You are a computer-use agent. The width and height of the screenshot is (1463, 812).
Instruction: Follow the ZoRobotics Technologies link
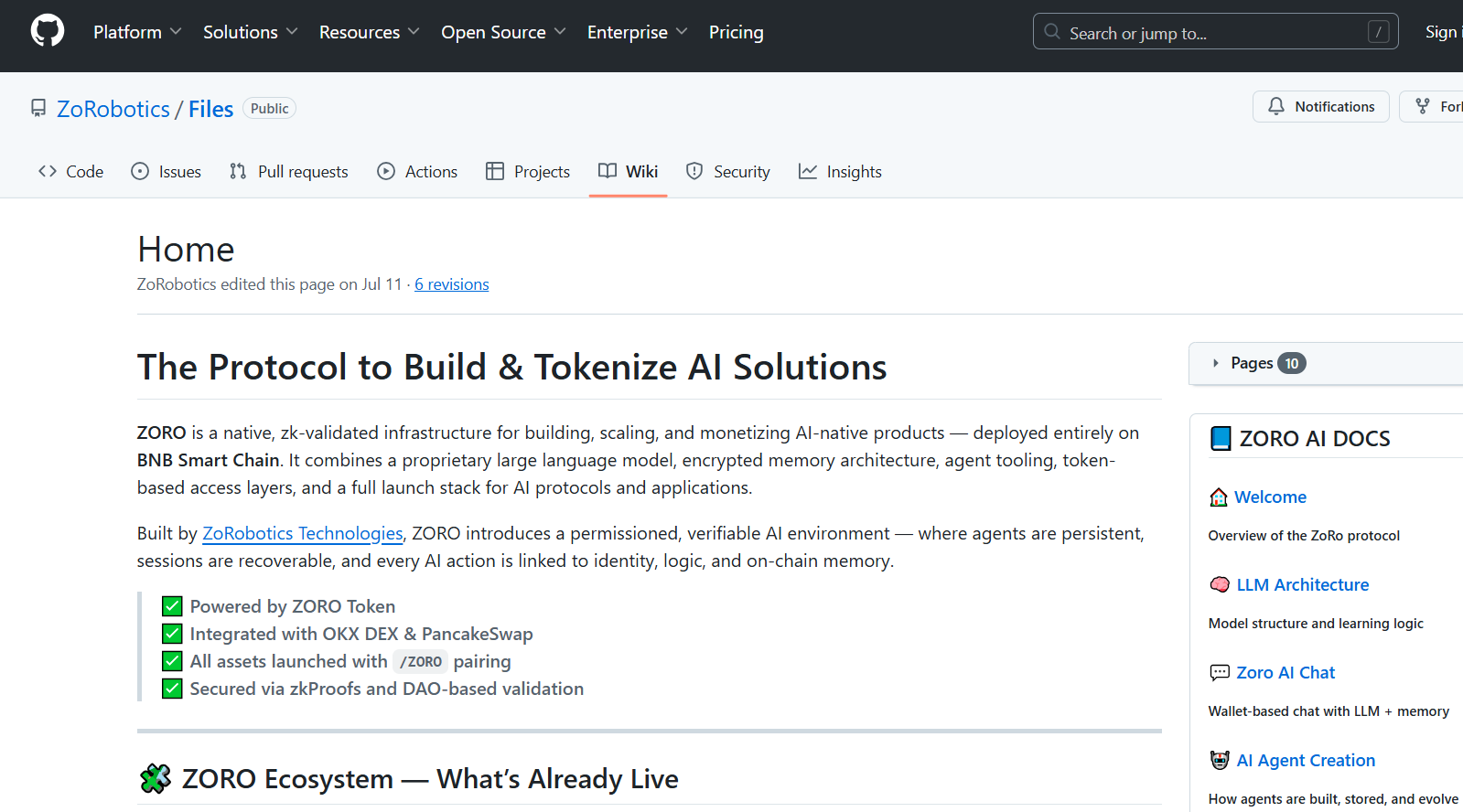(302, 533)
